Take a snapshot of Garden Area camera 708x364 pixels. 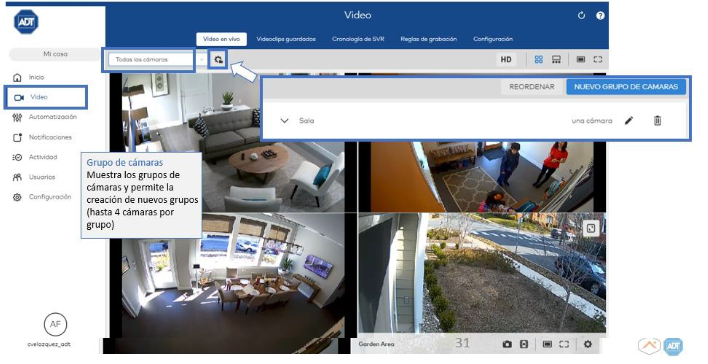coord(507,344)
